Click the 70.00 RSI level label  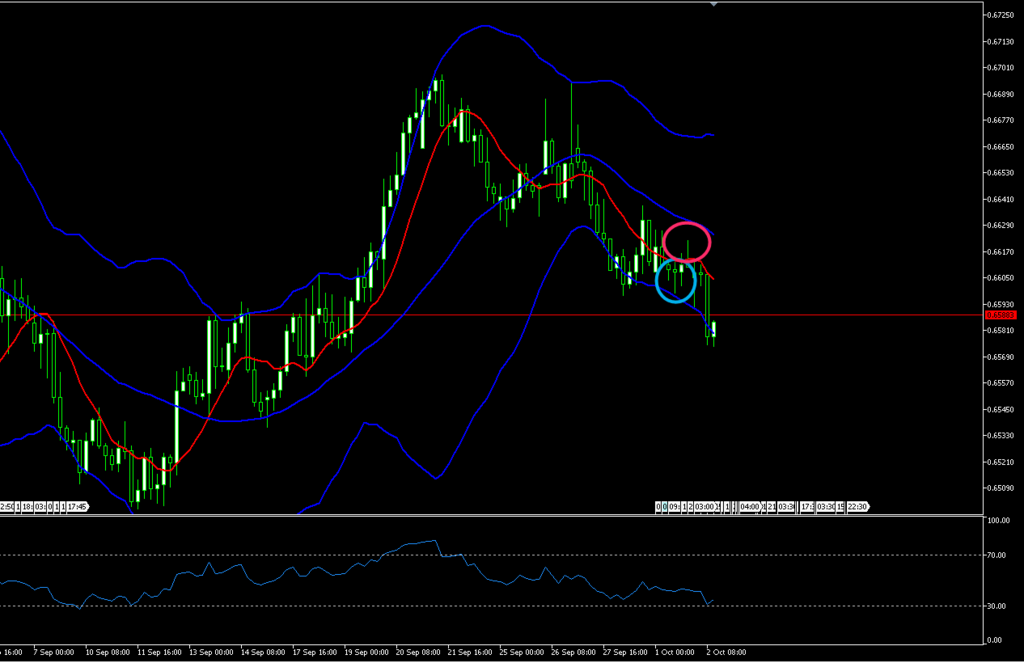[997, 555]
